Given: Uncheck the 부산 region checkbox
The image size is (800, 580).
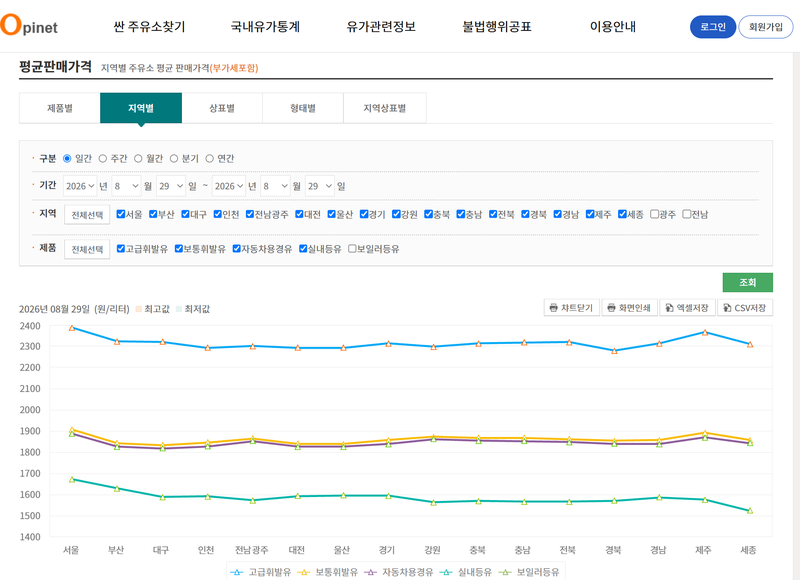Looking at the screenshot, I should (153, 214).
